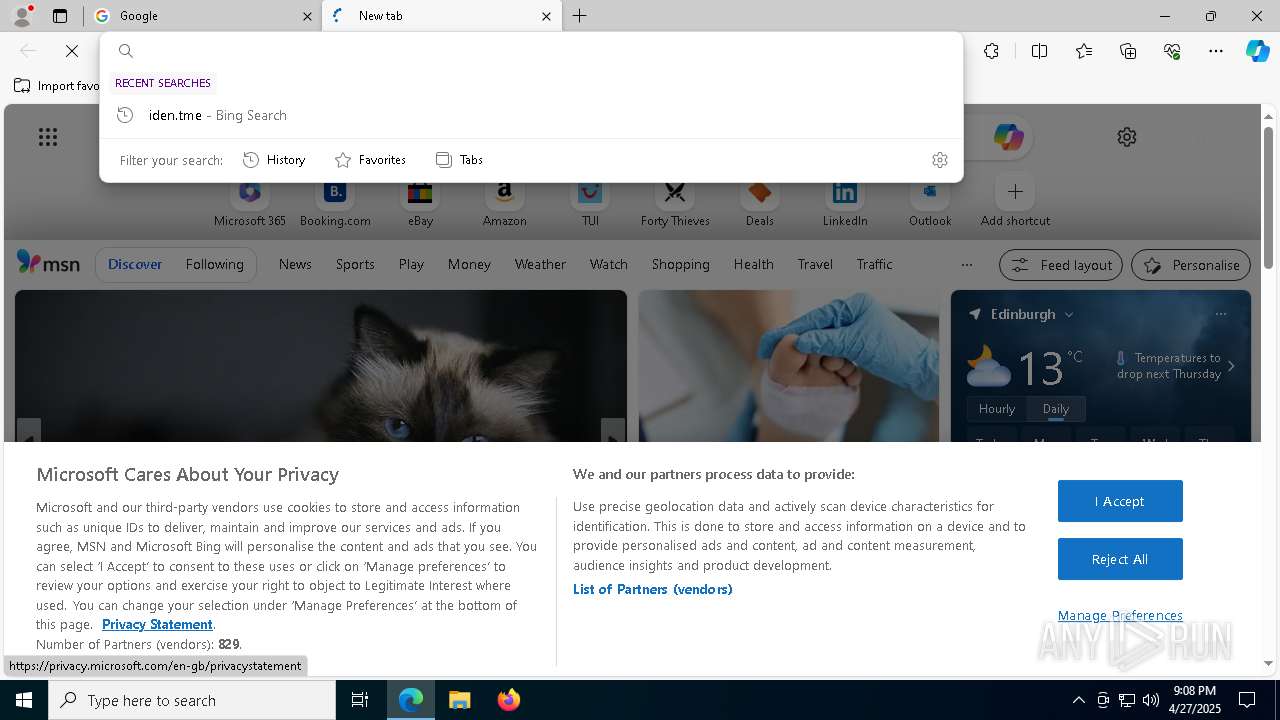Open the Shopping category
The image size is (1280, 720).
click(x=680, y=264)
